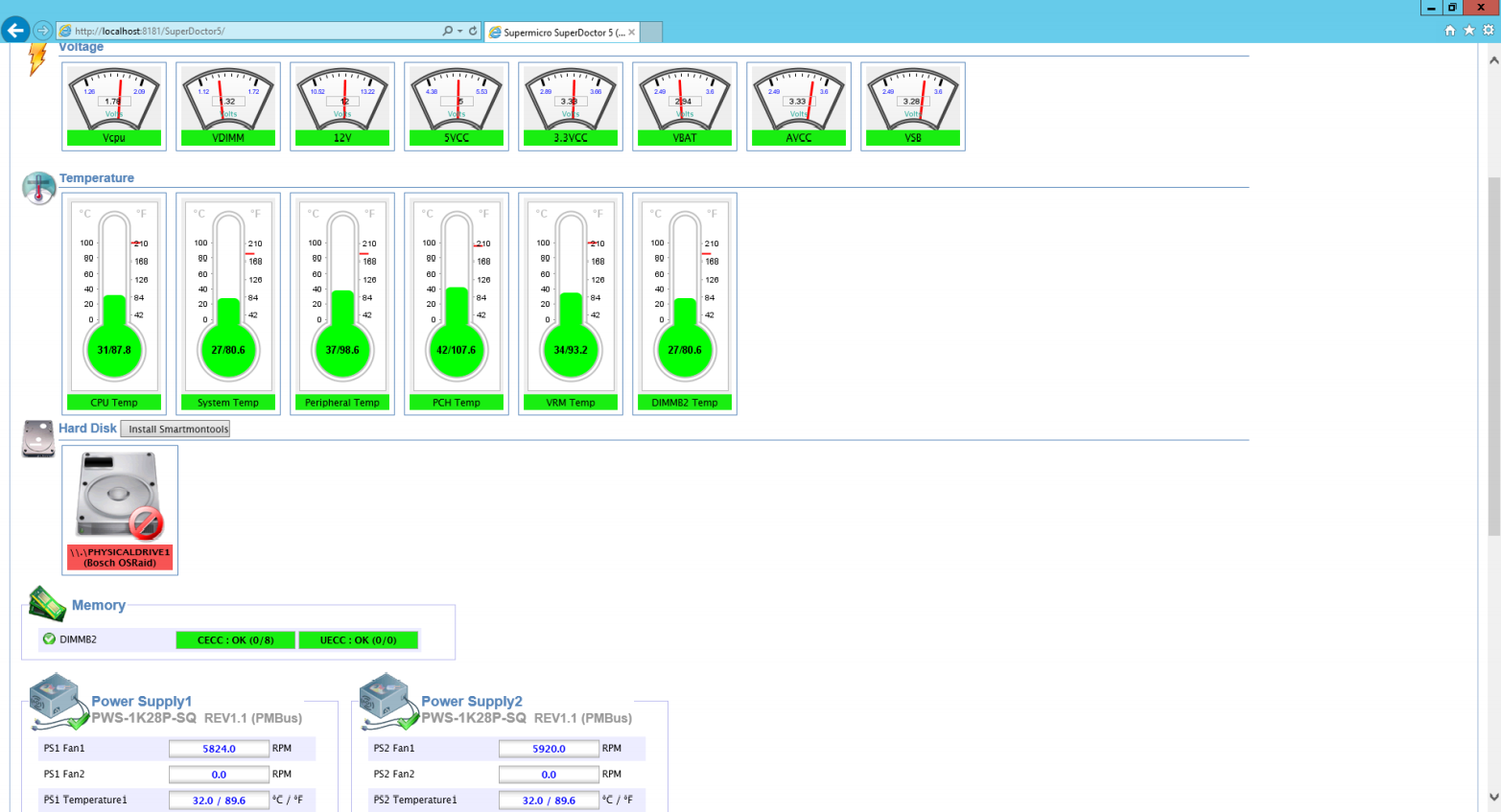Image resolution: width=1501 pixels, height=812 pixels.
Task: Click the Temperature section thermometer icon
Action: pyautogui.click(x=38, y=188)
